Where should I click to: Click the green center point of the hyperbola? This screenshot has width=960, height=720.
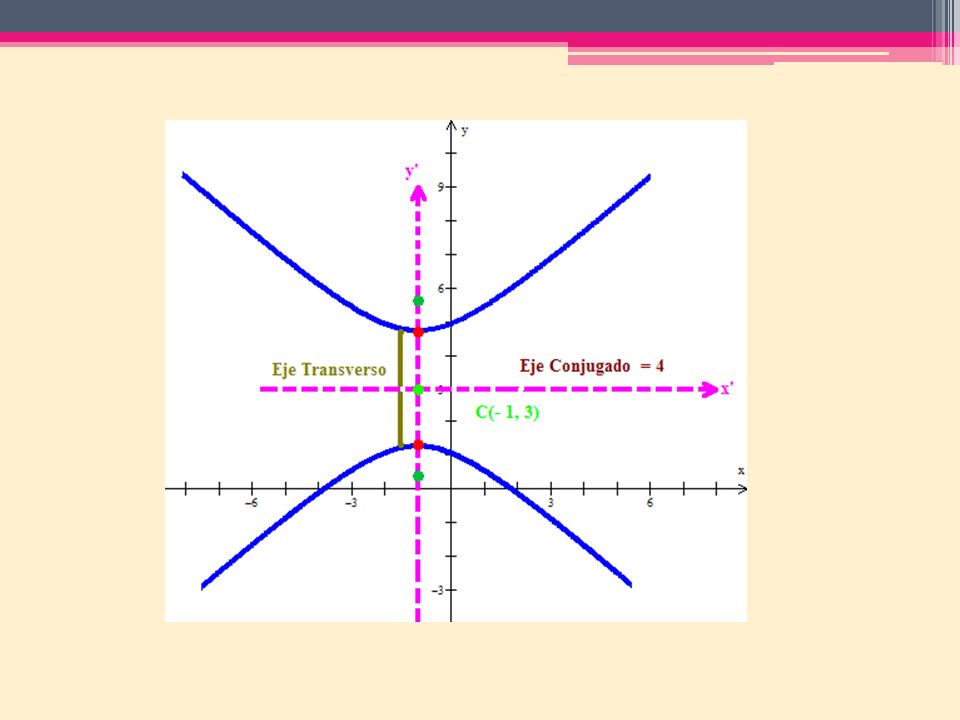click(418, 389)
